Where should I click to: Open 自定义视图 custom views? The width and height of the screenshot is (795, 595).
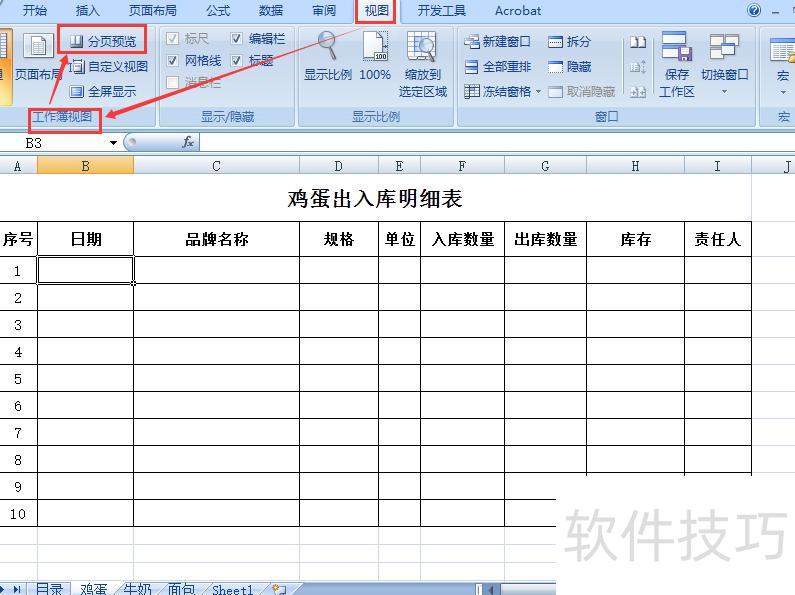point(109,66)
